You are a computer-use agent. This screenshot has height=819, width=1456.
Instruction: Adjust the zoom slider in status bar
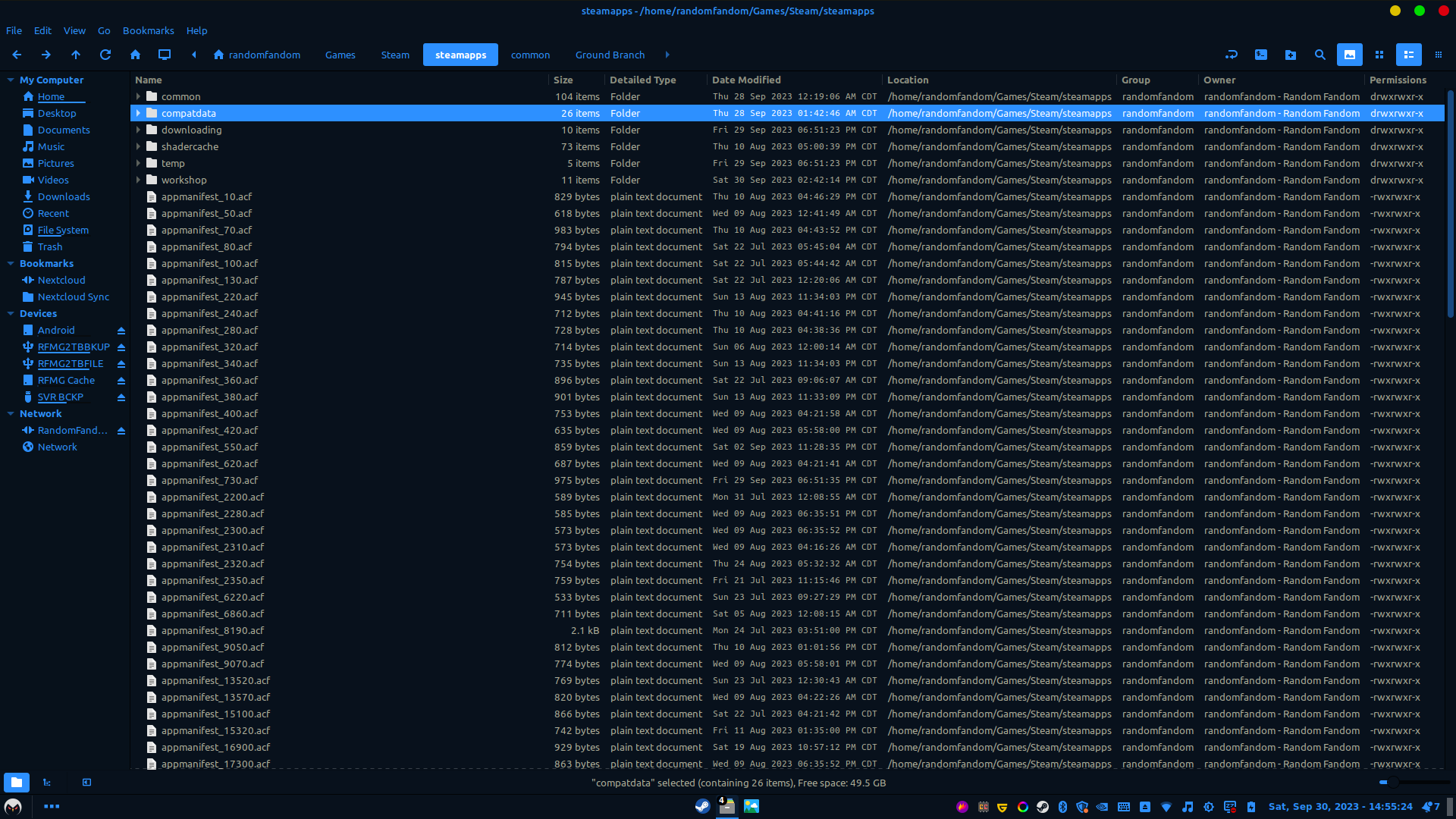(x=1393, y=782)
